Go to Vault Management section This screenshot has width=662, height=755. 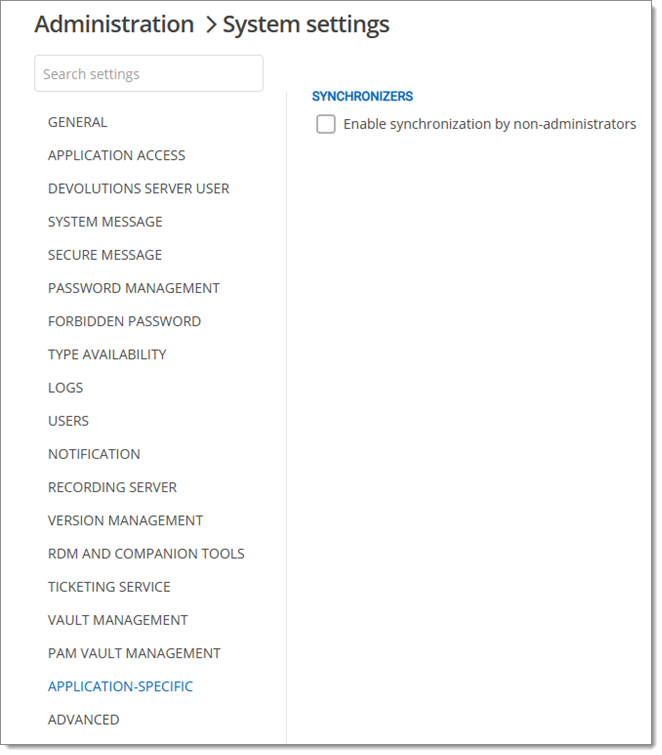tap(117, 620)
